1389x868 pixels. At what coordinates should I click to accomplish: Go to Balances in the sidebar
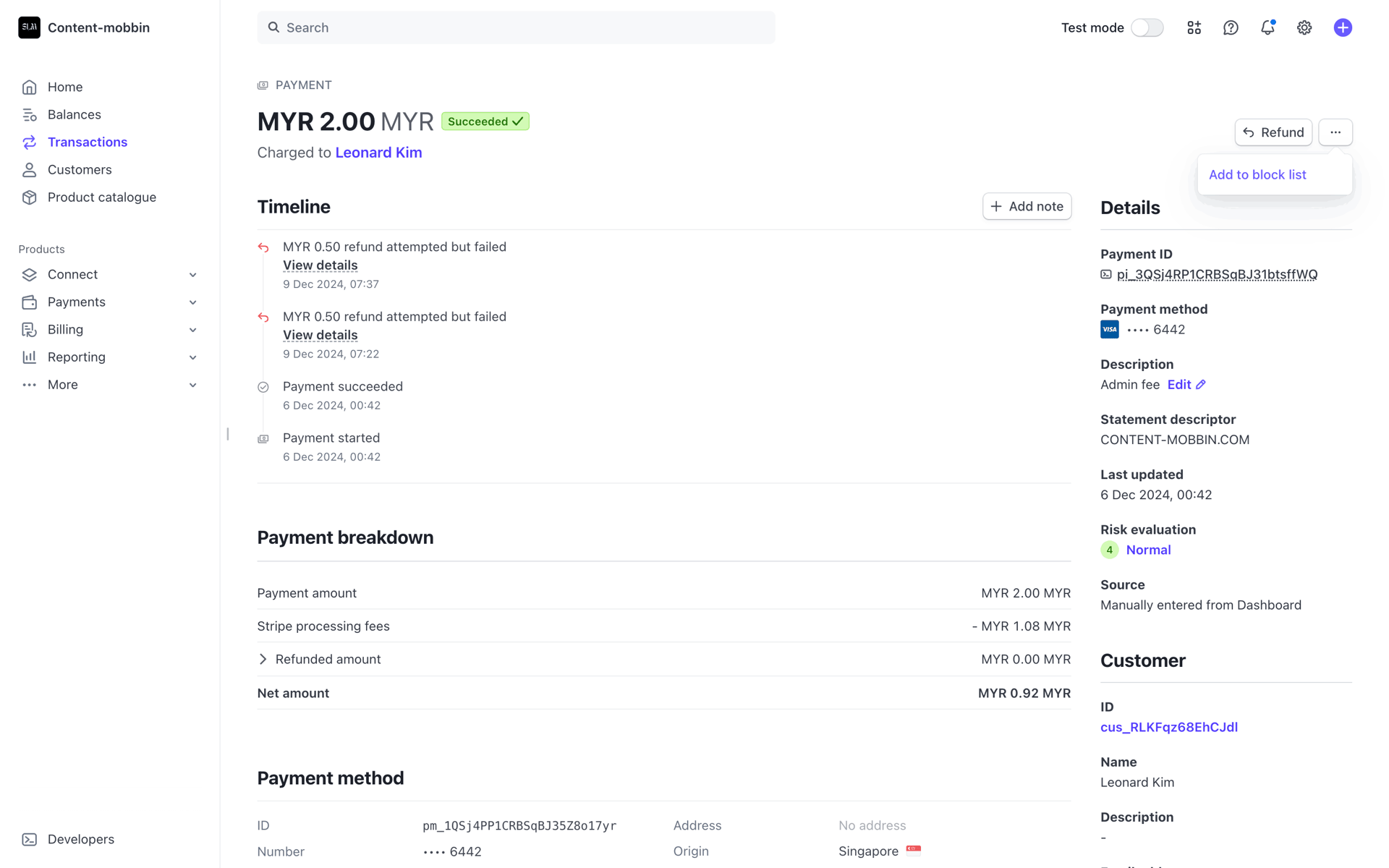(74, 114)
